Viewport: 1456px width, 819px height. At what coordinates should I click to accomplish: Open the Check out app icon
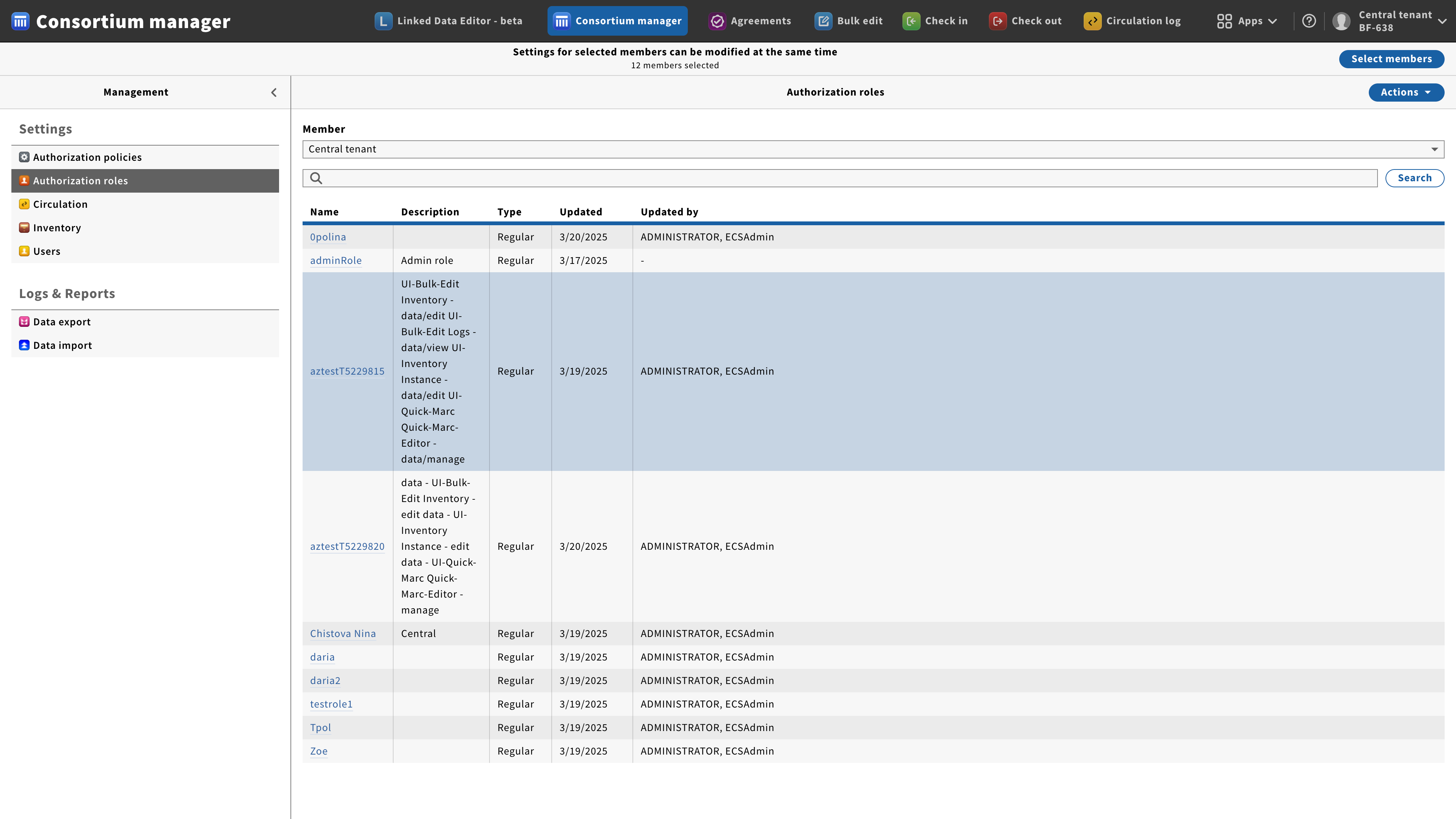pyautogui.click(x=998, y=21)
